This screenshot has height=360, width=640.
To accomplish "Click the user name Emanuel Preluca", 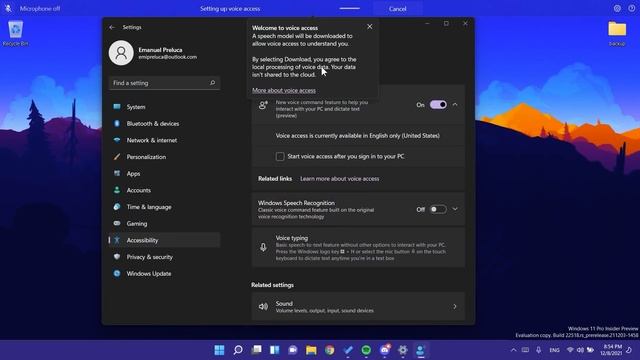I will [x=160, y=50].
